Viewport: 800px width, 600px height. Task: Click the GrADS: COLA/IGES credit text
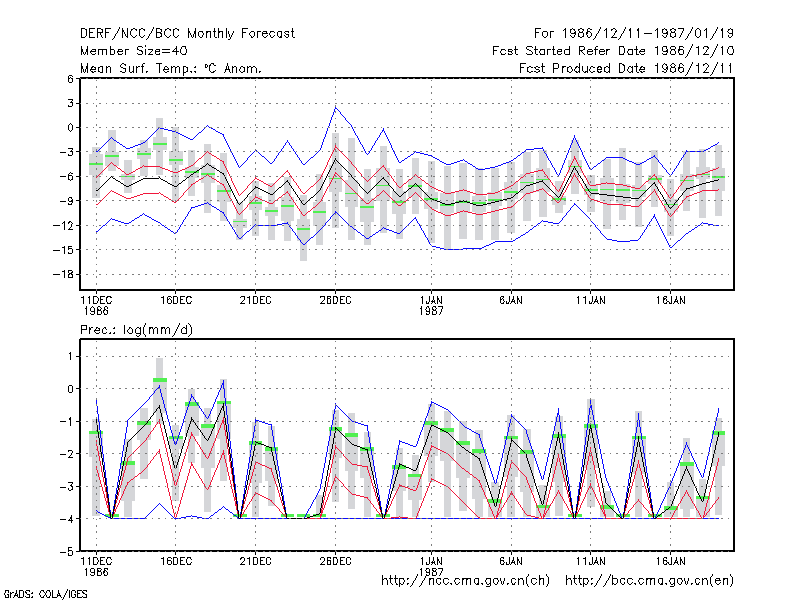pos(45,594)
